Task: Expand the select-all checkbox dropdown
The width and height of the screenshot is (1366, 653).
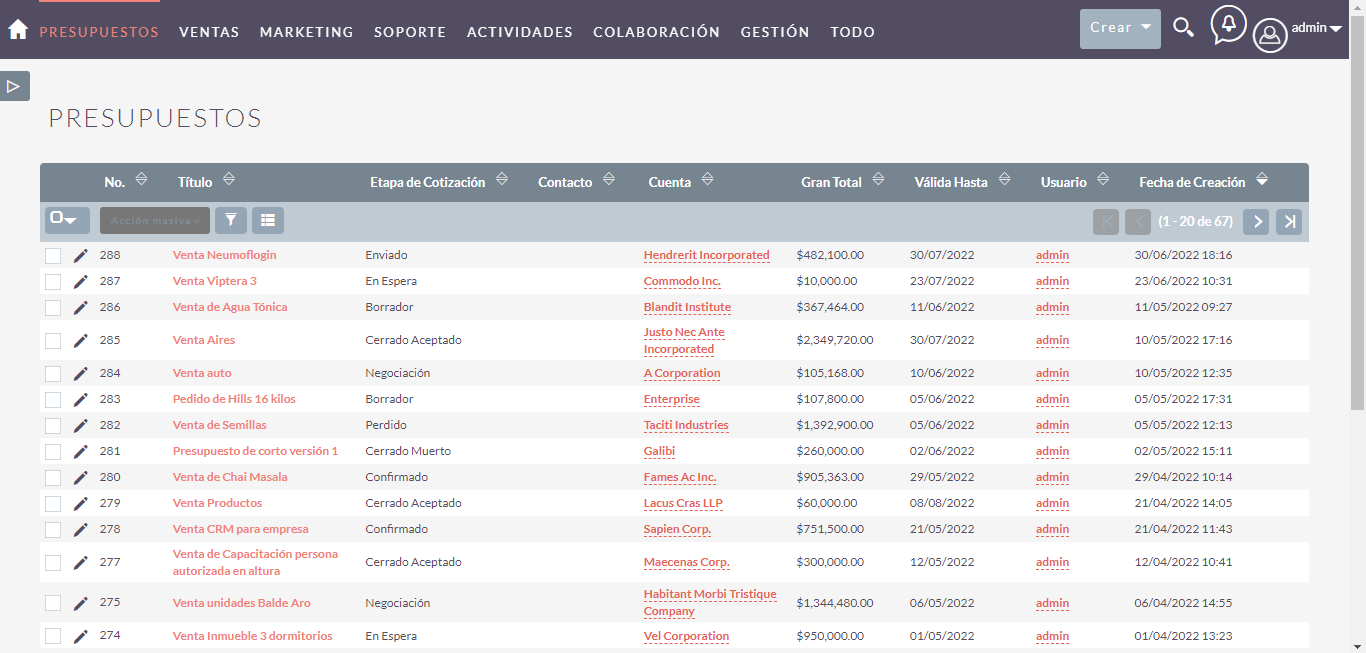Action: click(67, 220)
